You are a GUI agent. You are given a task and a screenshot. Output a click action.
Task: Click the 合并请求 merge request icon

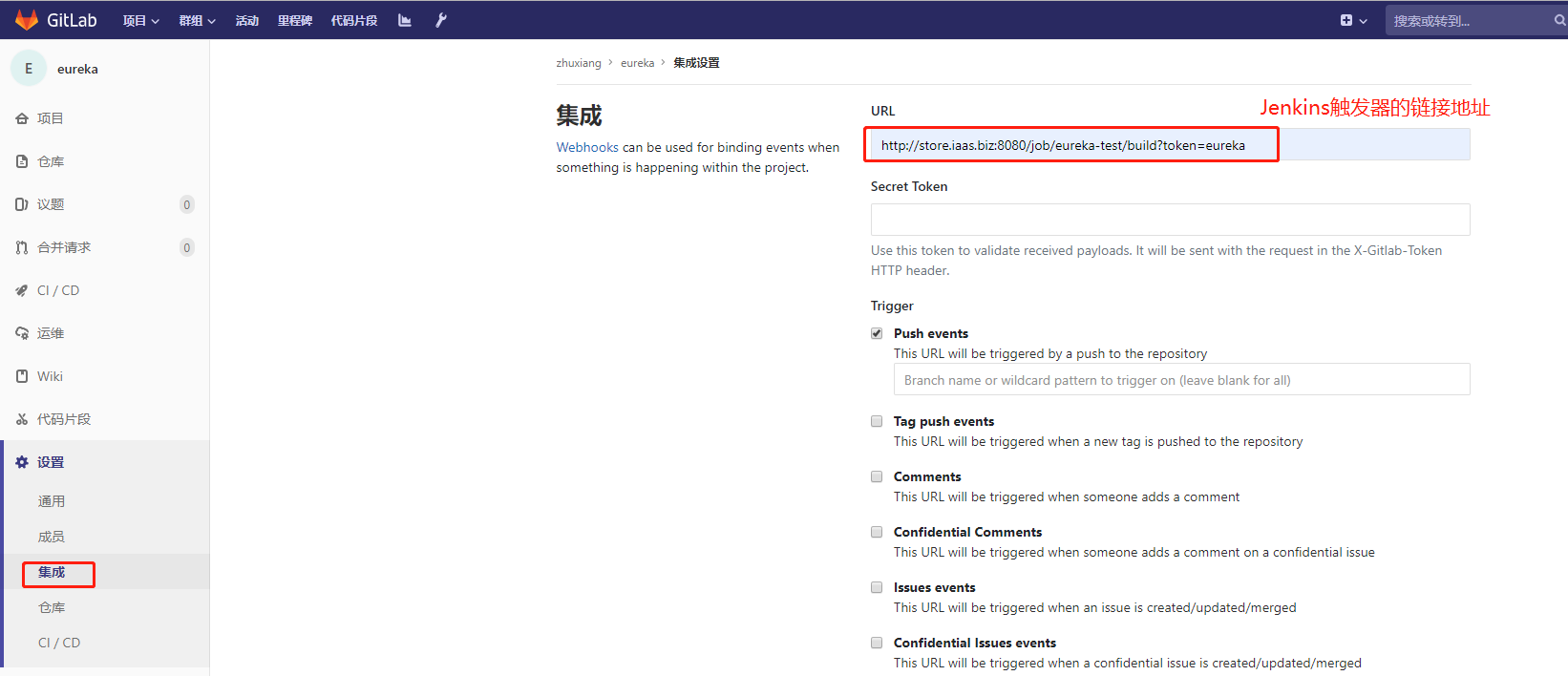[22, 247]
